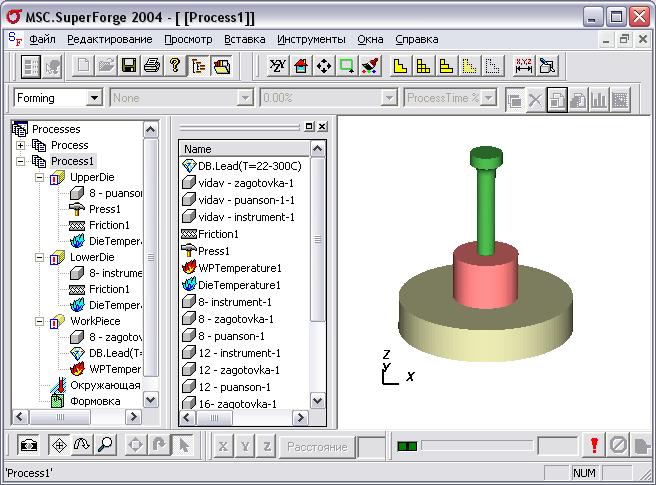
Task: Open the Просмотр menu
Action: pos(188,39)
